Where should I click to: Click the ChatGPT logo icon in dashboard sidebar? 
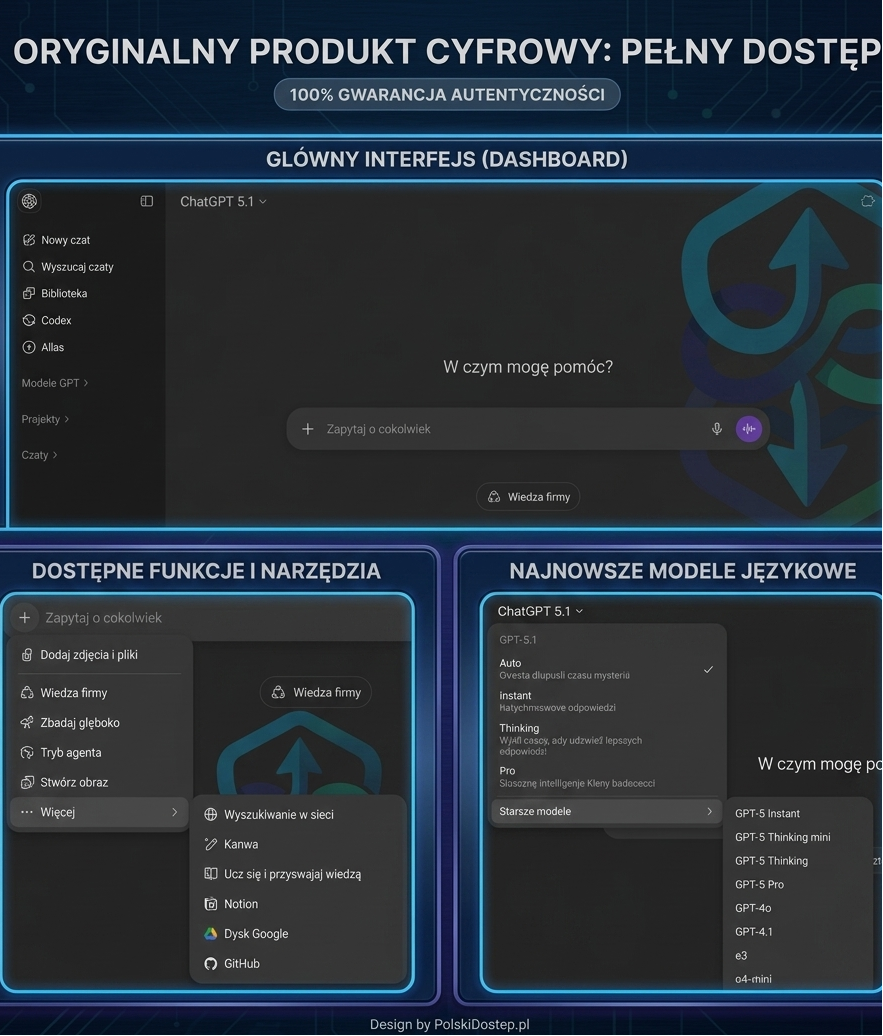tap(29, 201)
